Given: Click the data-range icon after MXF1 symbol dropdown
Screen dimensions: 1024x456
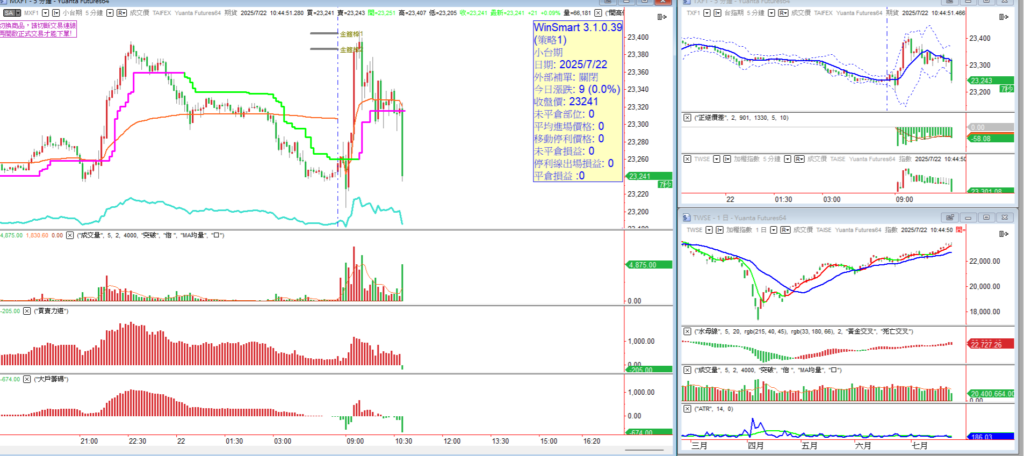Looking at the screenshot, I should pos(56,13).
